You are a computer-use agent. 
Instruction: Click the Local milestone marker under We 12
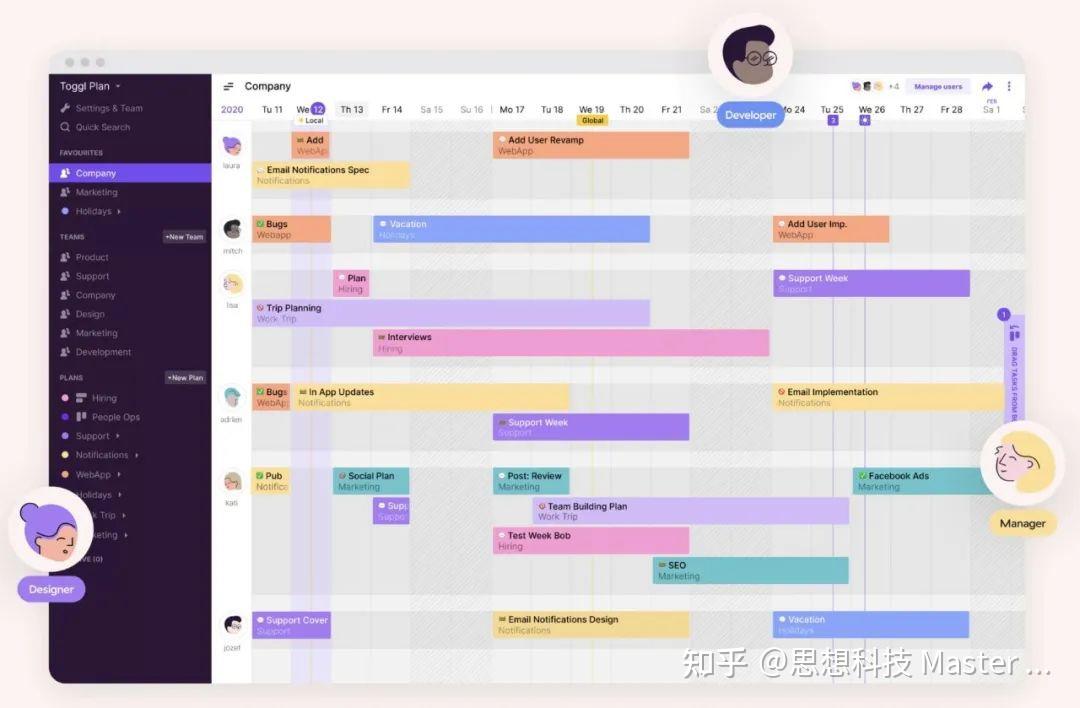(314, 119)
